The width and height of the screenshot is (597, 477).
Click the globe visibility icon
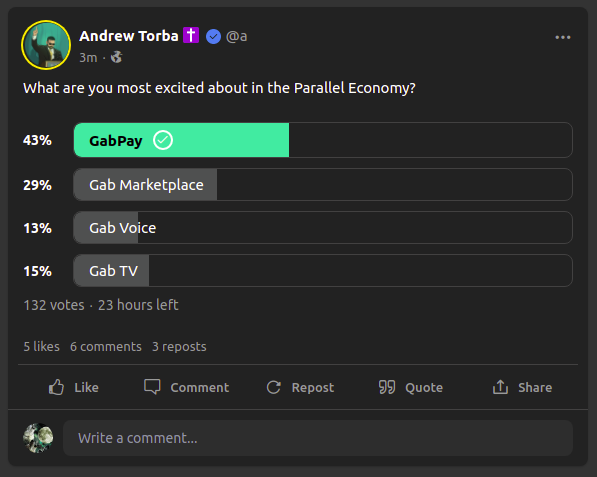[117, 57]
